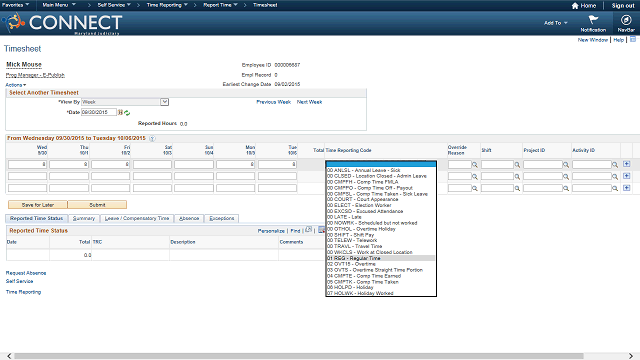Click the Submit button
640x360 pixels.
tap(97, 205)
